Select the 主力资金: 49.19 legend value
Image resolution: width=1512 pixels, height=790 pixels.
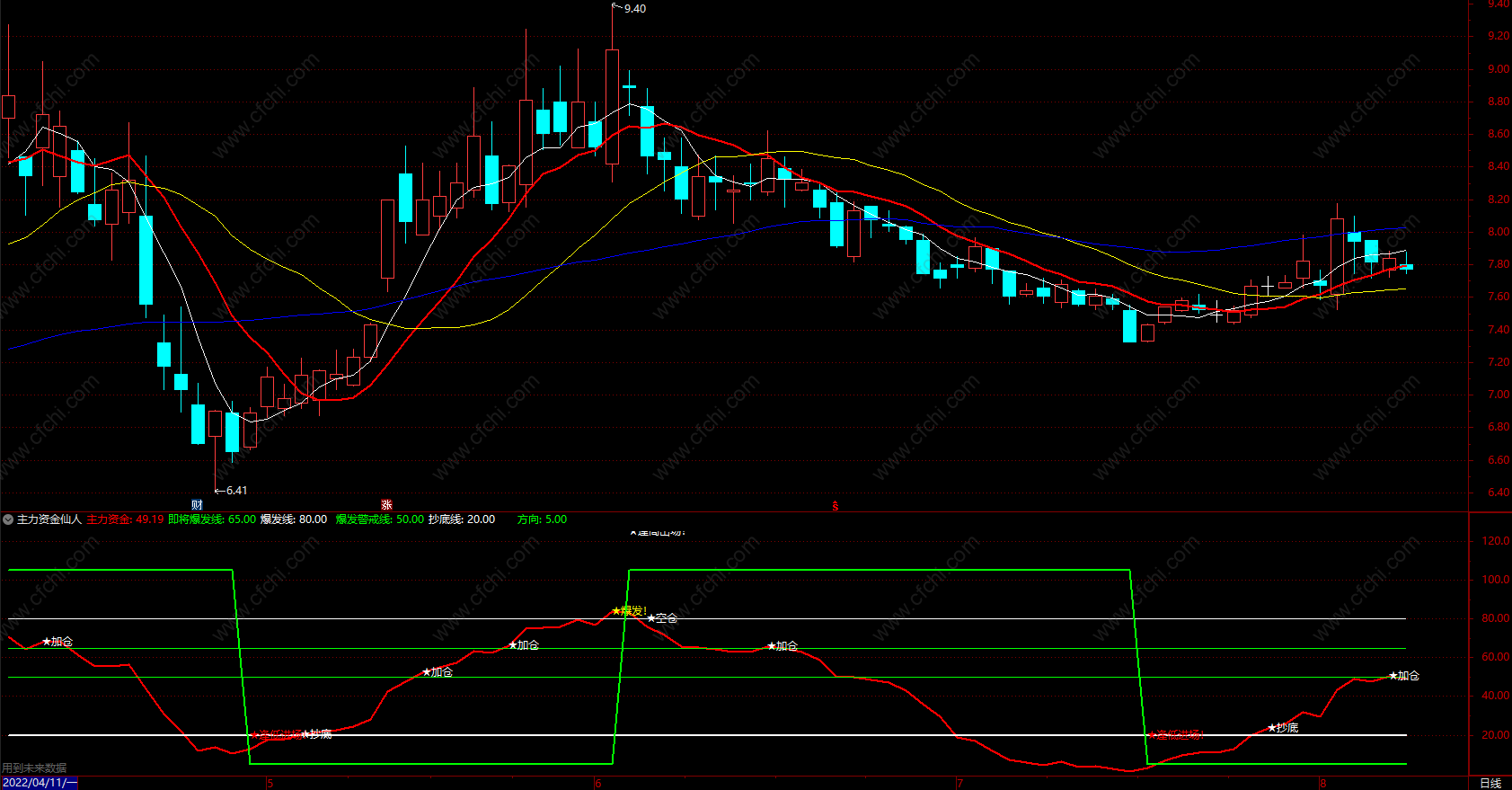pos(125,519)
